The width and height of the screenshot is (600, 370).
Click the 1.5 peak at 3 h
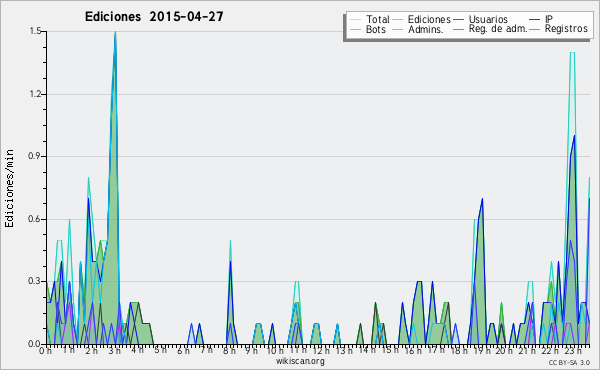(115, 32)
